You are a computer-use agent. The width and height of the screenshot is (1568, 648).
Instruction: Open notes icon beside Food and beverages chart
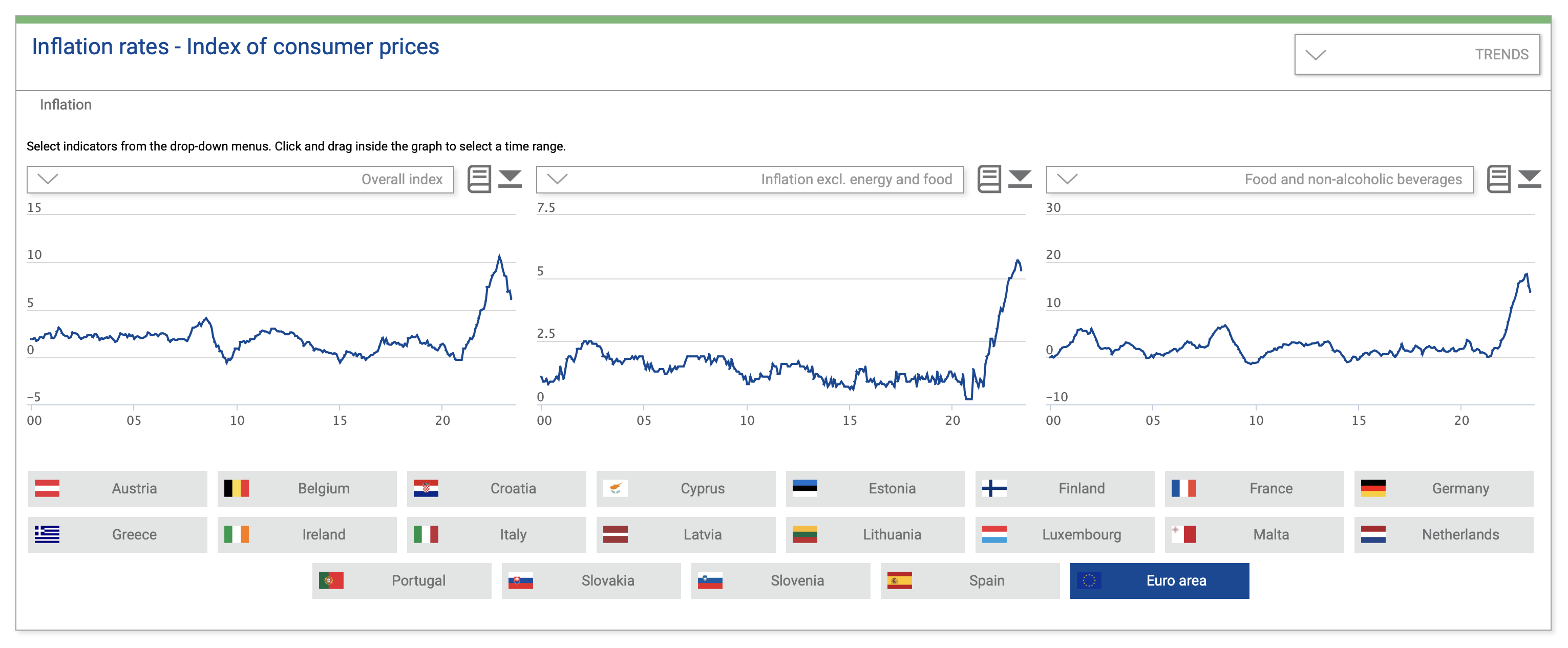(1498, 180)
